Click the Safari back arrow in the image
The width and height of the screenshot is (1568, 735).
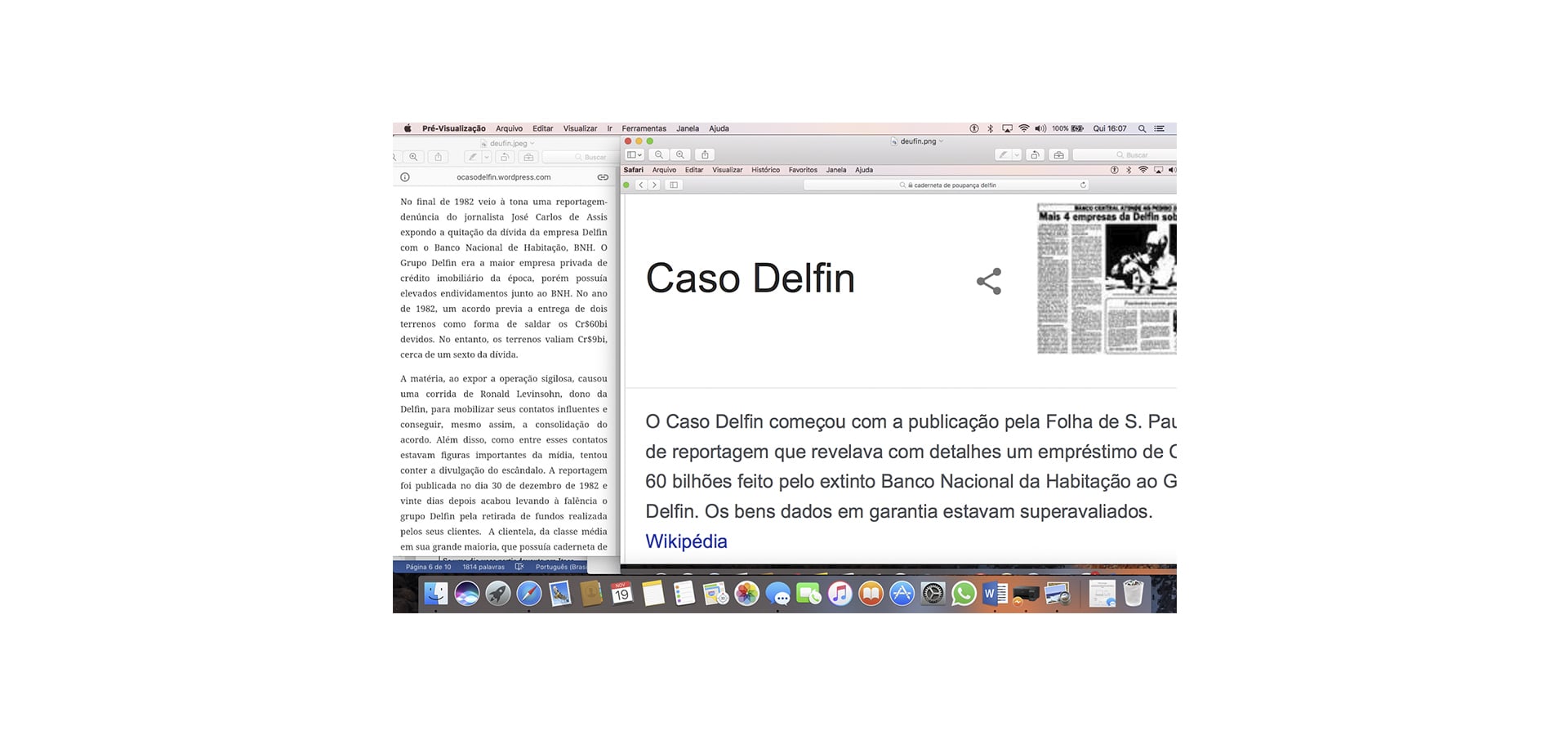(641, 185)
